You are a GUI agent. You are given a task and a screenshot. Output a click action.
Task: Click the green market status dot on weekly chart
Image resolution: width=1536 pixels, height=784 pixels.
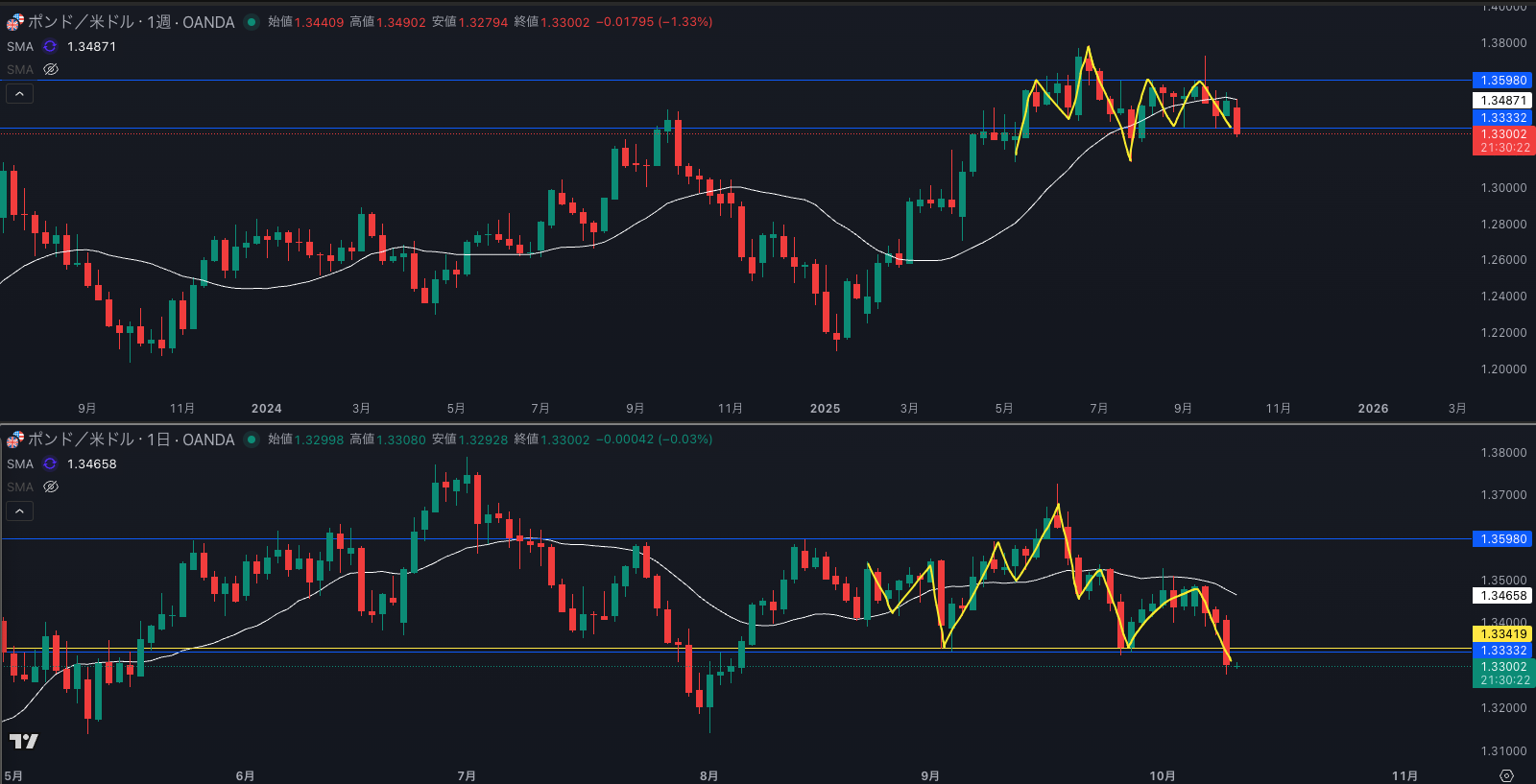click(x=252, y=22)
